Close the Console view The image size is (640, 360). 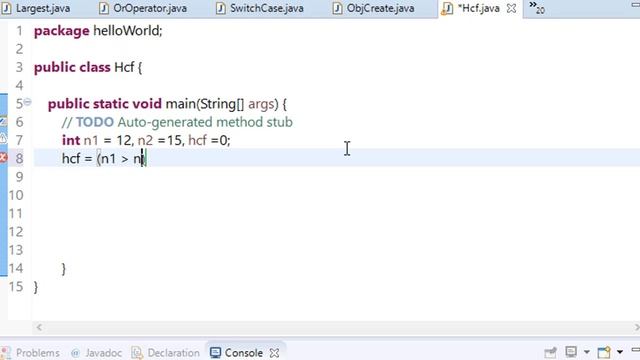coord(274,353)
